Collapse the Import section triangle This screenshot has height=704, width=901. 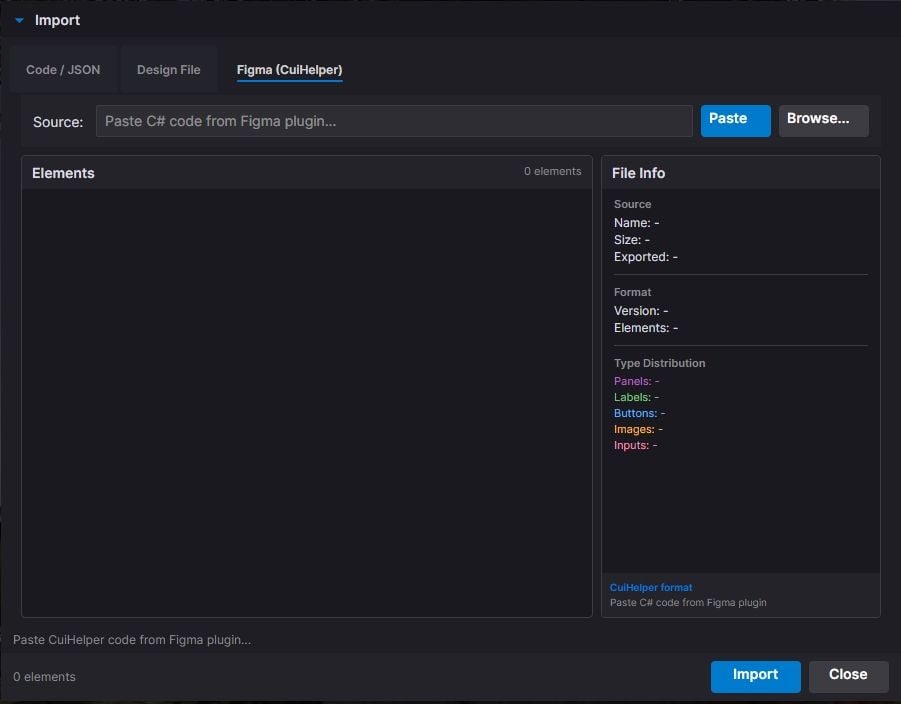click(19, 20)
